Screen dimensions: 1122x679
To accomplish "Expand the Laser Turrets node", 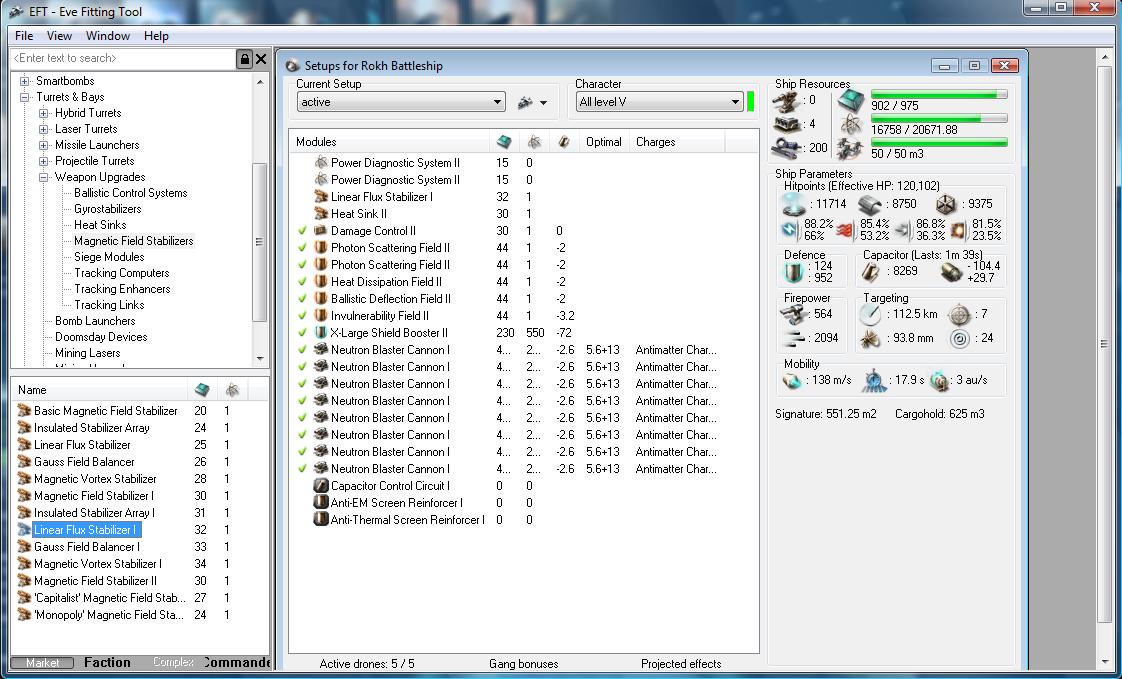I will click(44, 130).
